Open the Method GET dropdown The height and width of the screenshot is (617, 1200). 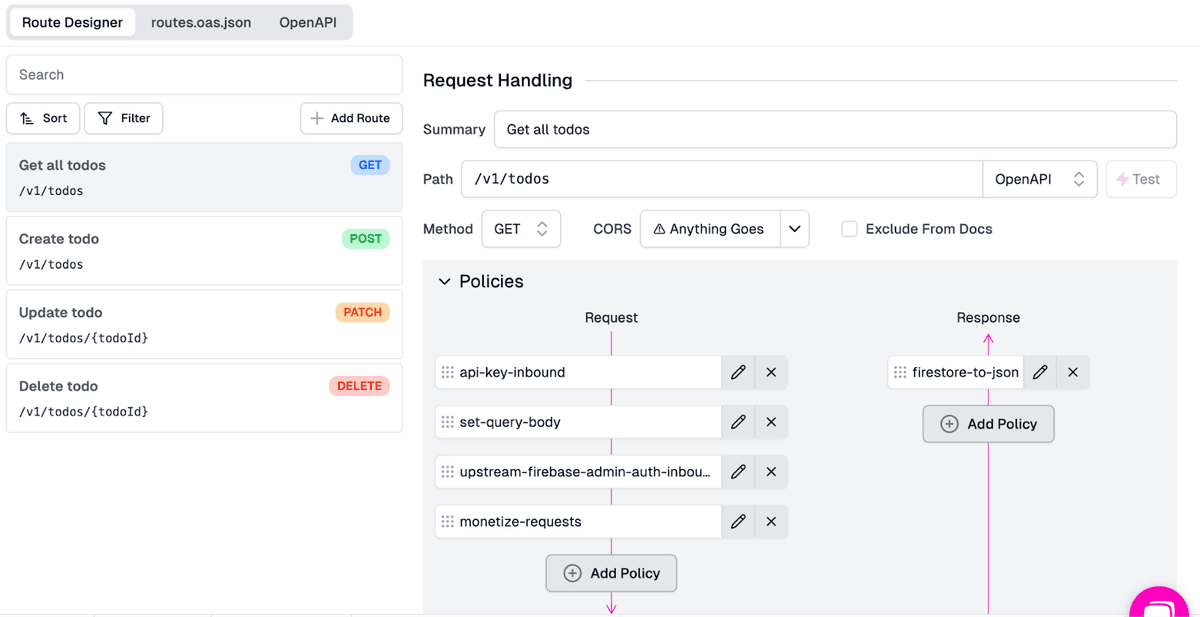pyautogui.click(x=521, y=229)
